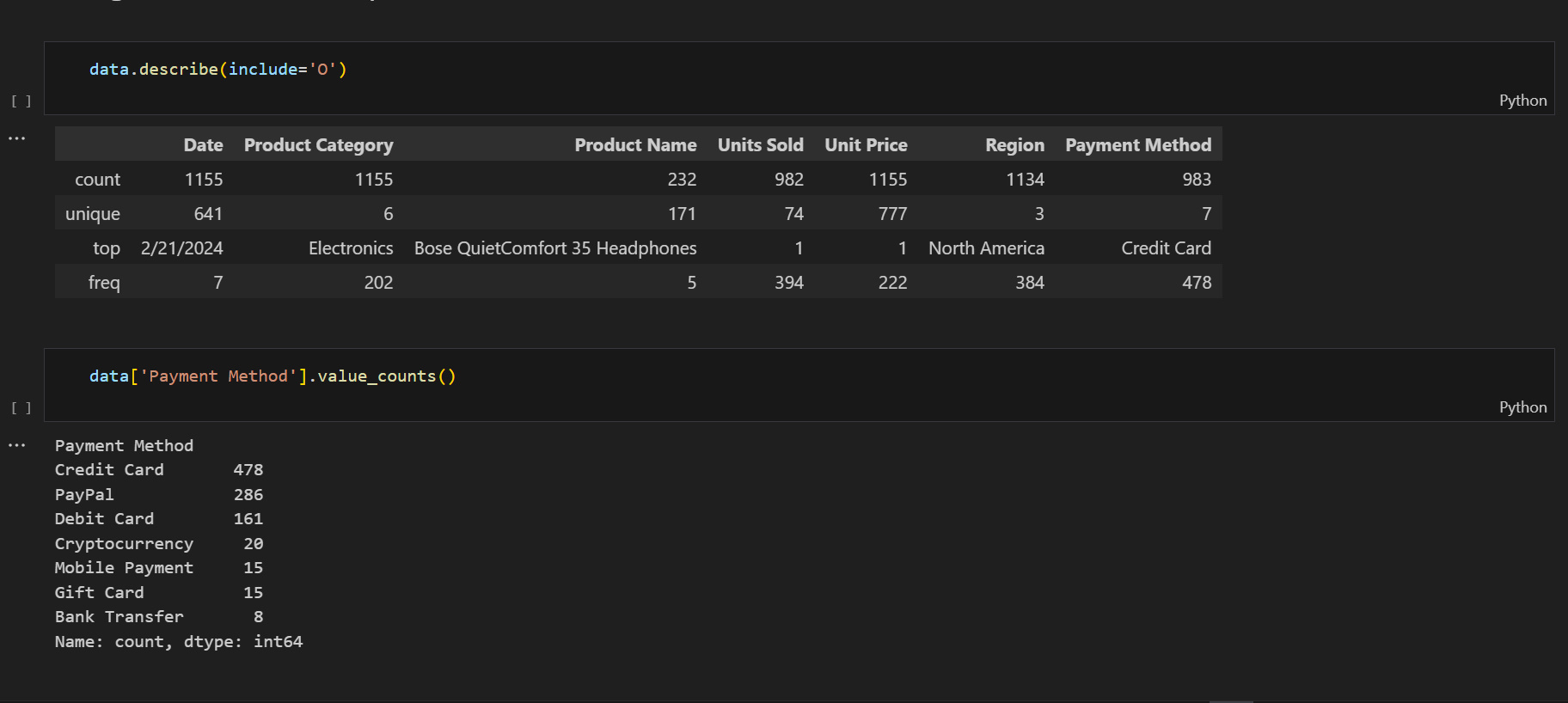Click the Date column header
The height and width of the screenshot is (703, 1568).
coord(203,145)
